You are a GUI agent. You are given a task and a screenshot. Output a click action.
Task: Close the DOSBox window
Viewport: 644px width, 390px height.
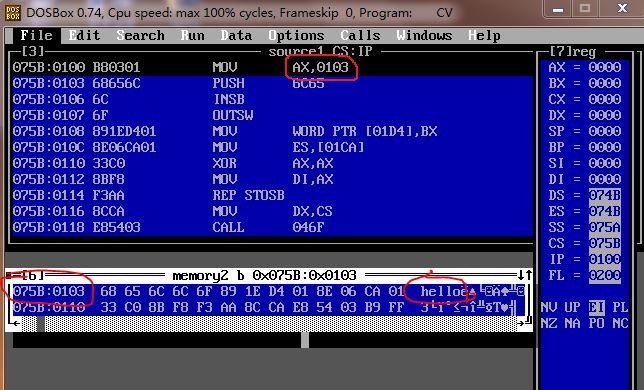pos(622,9)
